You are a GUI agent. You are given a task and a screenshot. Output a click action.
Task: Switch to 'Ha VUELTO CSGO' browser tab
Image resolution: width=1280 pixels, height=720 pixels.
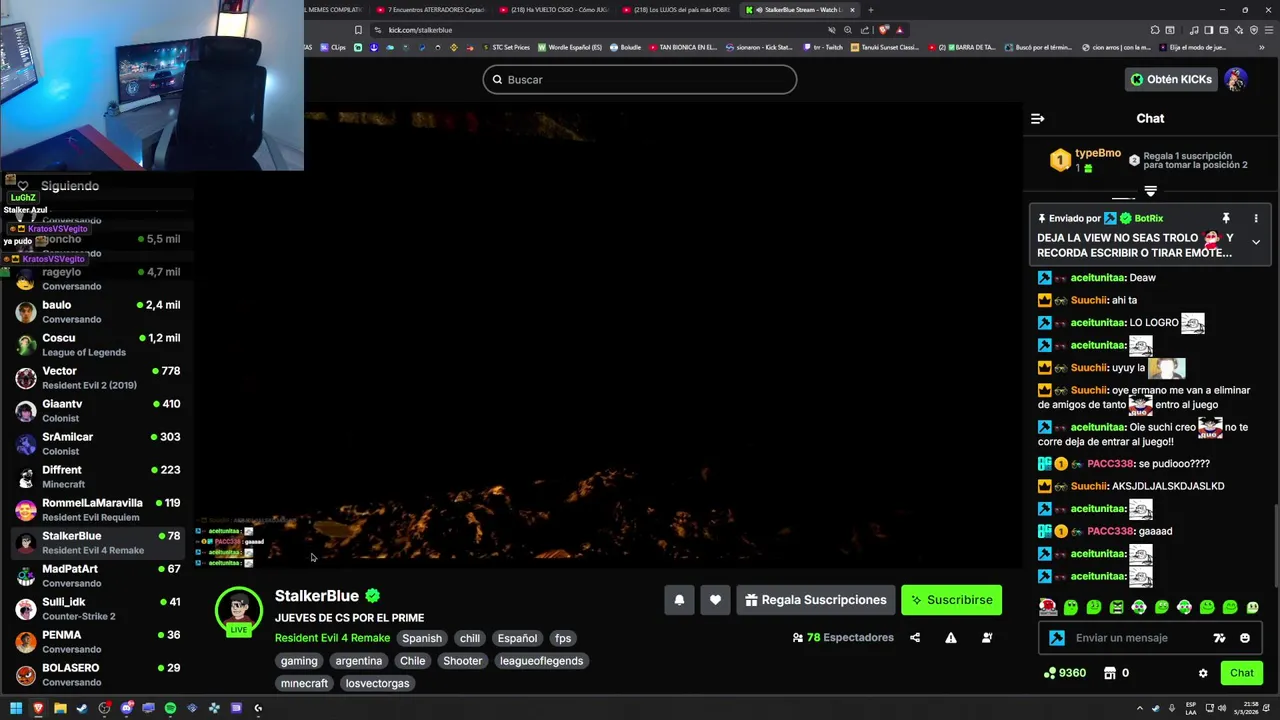point(554,10)
